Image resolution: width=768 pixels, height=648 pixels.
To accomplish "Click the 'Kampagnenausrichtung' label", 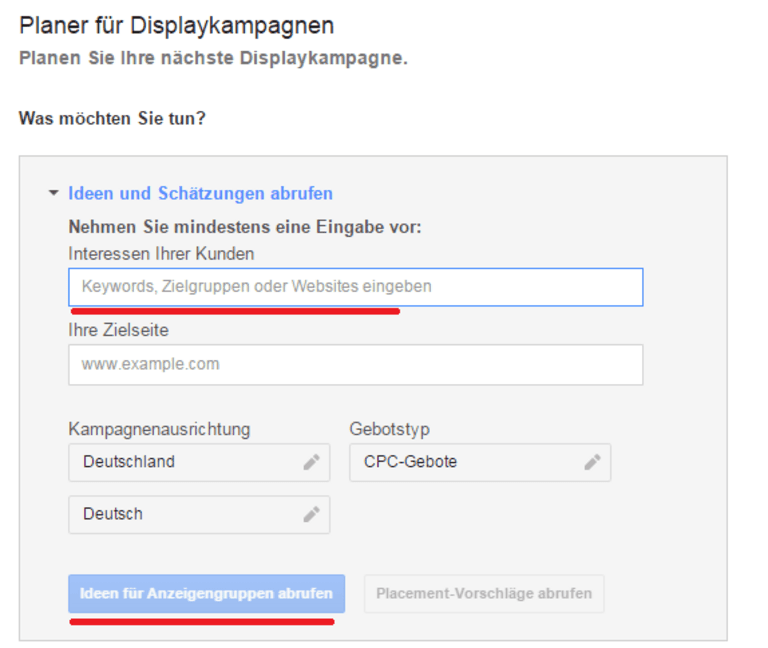I will click(x=159, y=429).
